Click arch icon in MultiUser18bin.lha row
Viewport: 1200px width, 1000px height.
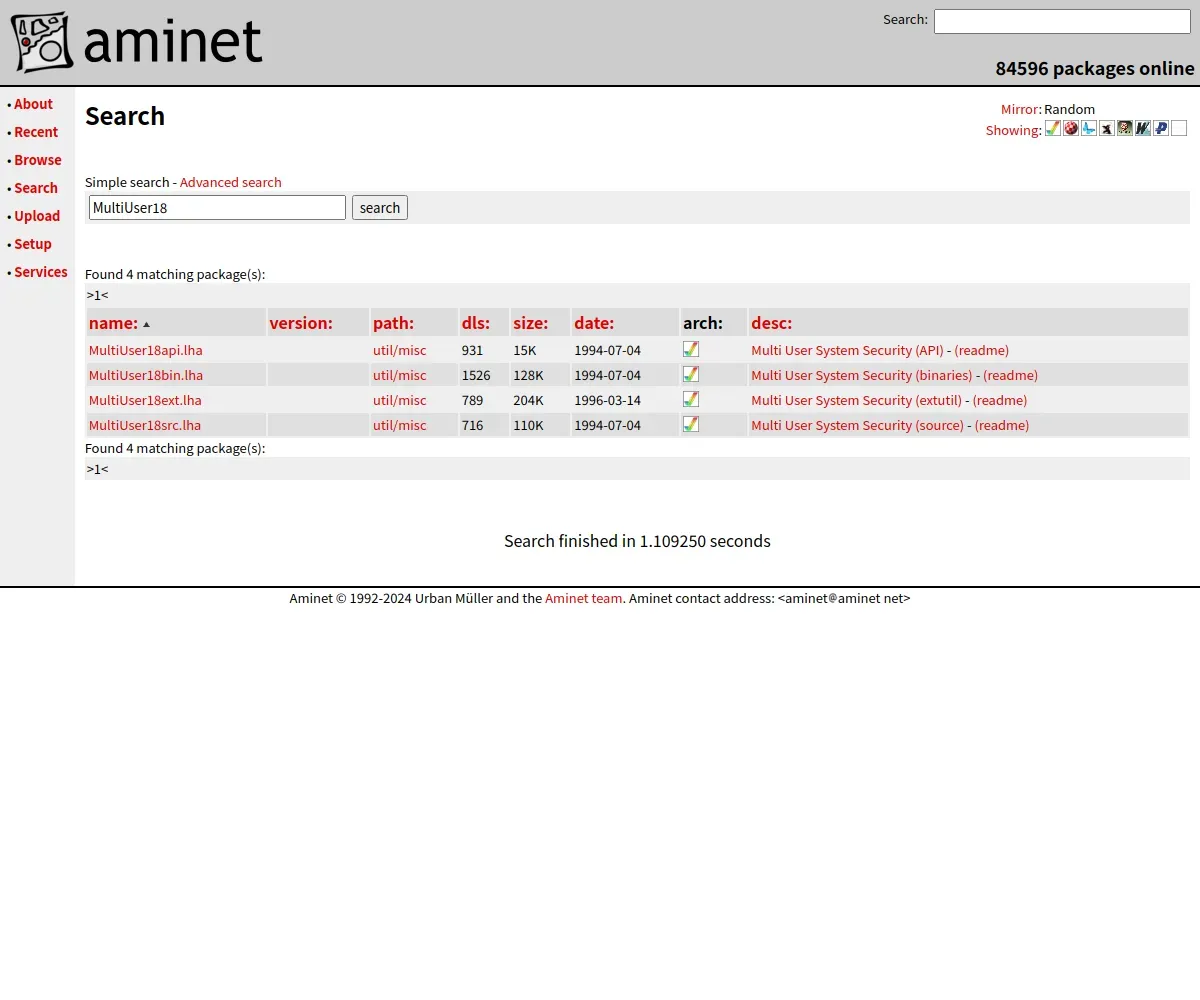[691, 374]
